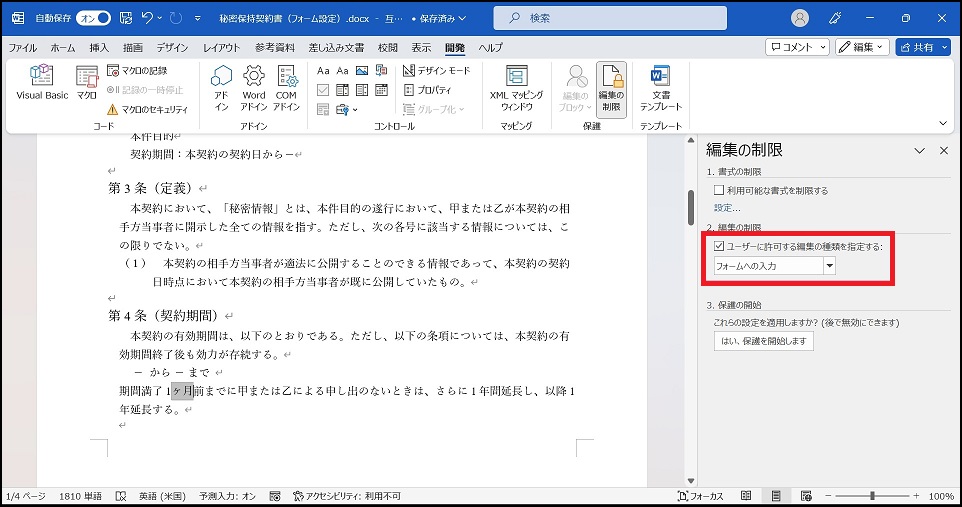
Task: Toggle 自動保存 autosave switch
Action: pos(93,18)
